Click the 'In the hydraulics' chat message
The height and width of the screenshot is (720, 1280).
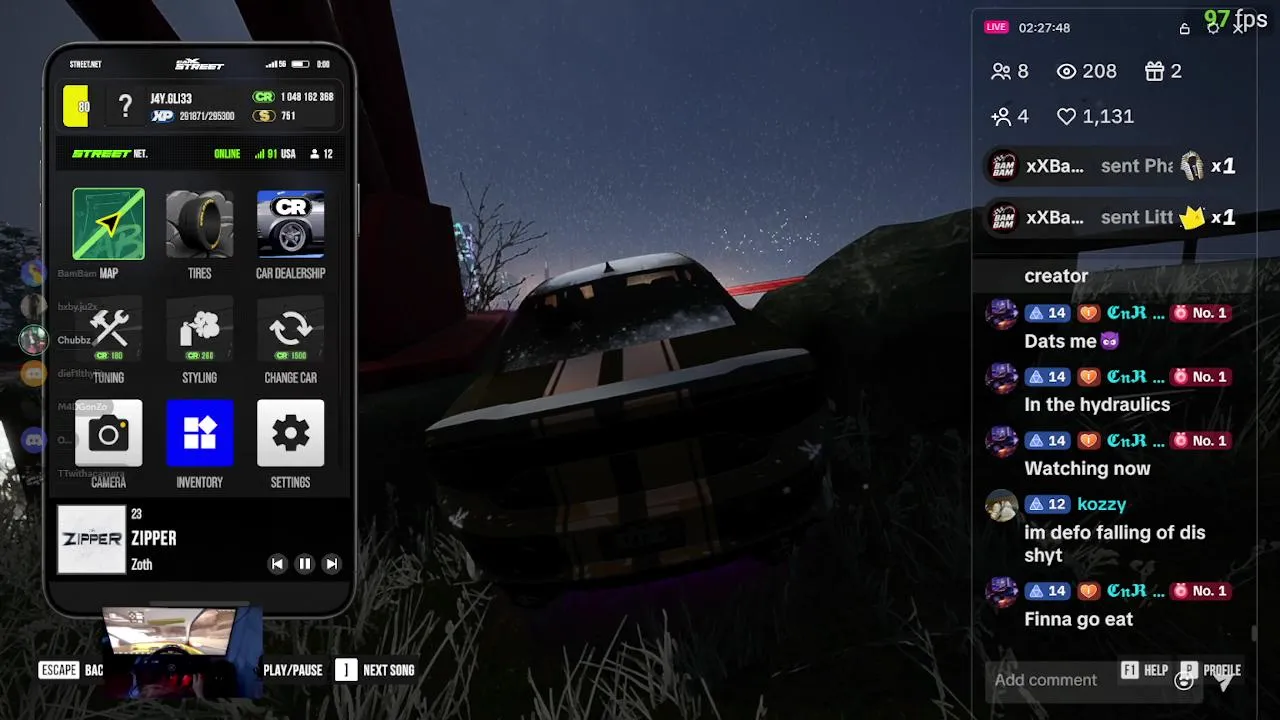[1097, 404]
